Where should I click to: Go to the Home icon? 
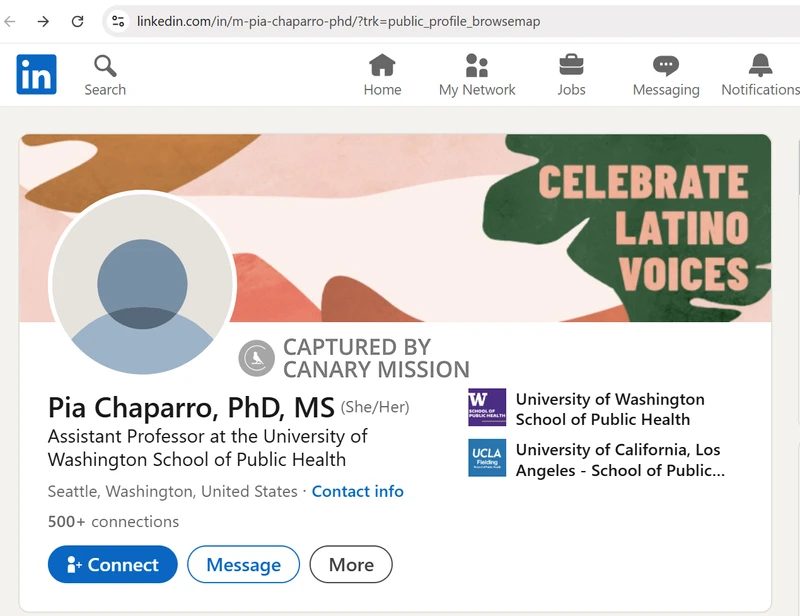click(382, 66)
